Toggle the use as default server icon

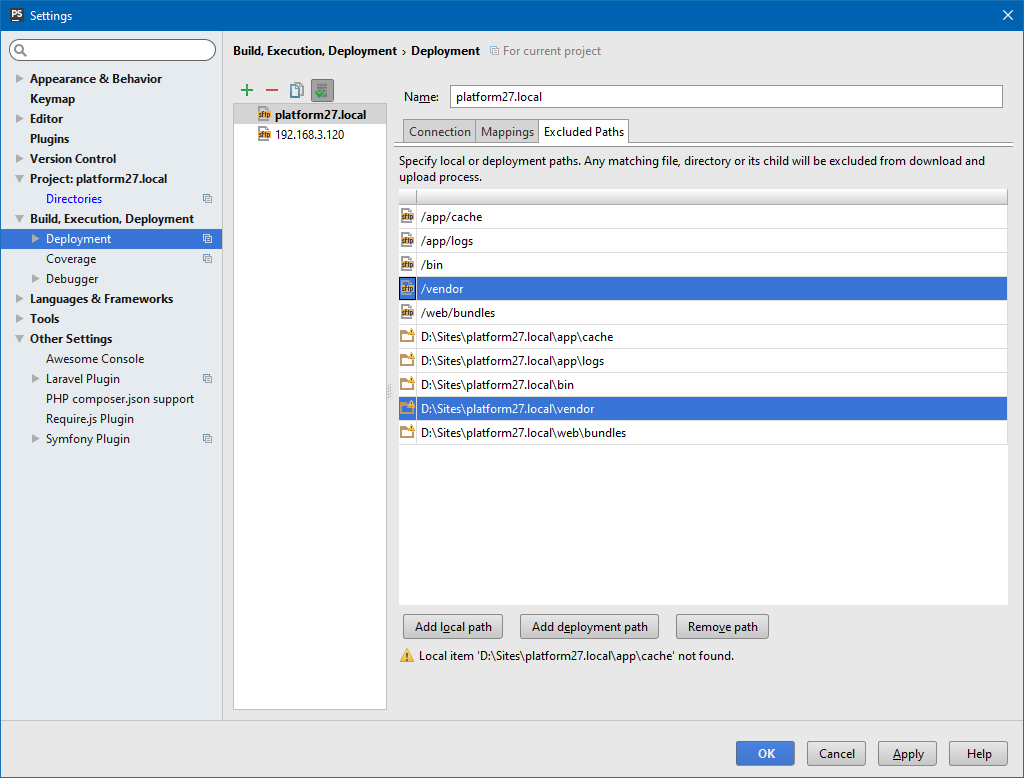click(321, 91)
